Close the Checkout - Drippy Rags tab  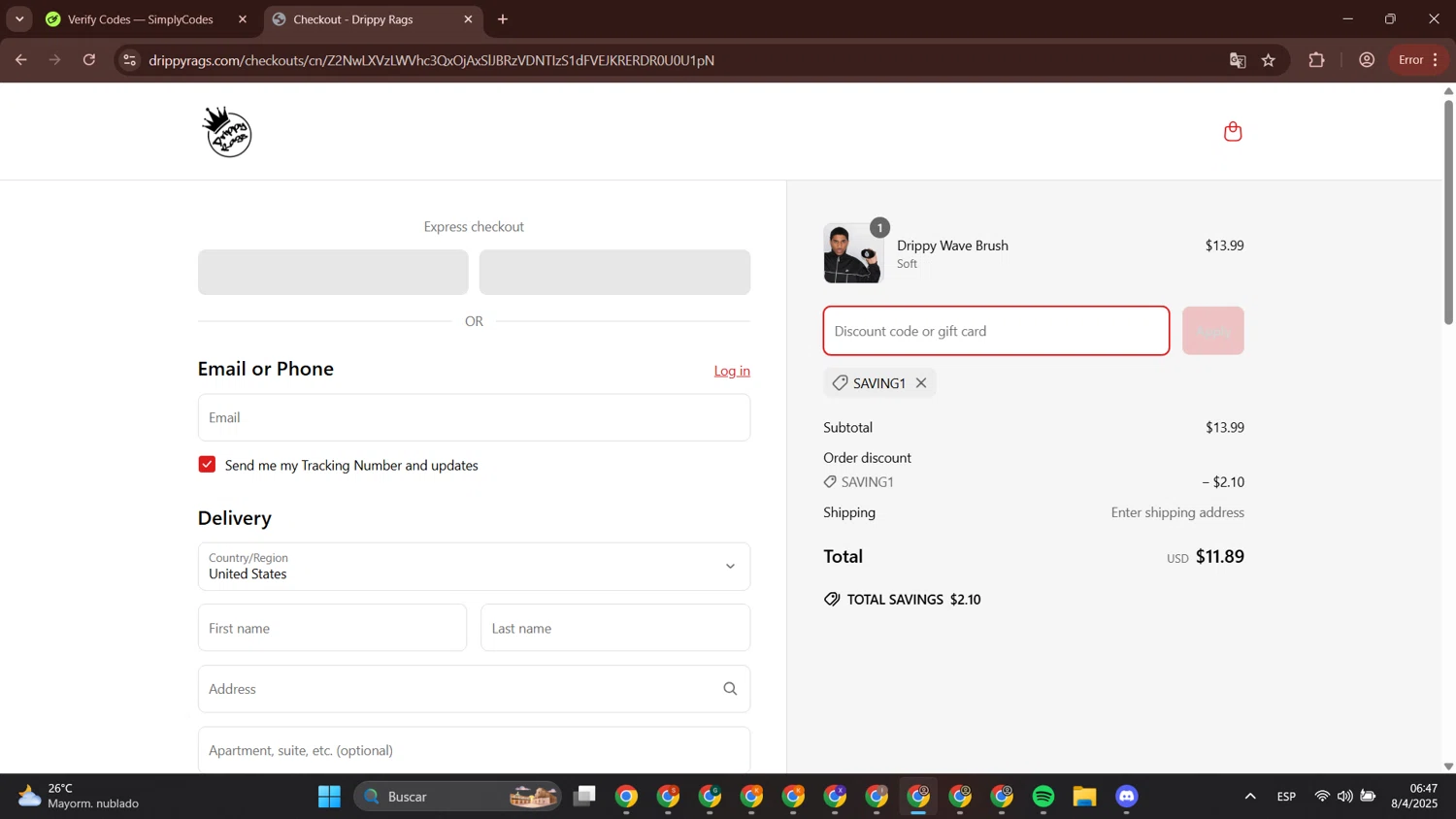tap(468, 19)
